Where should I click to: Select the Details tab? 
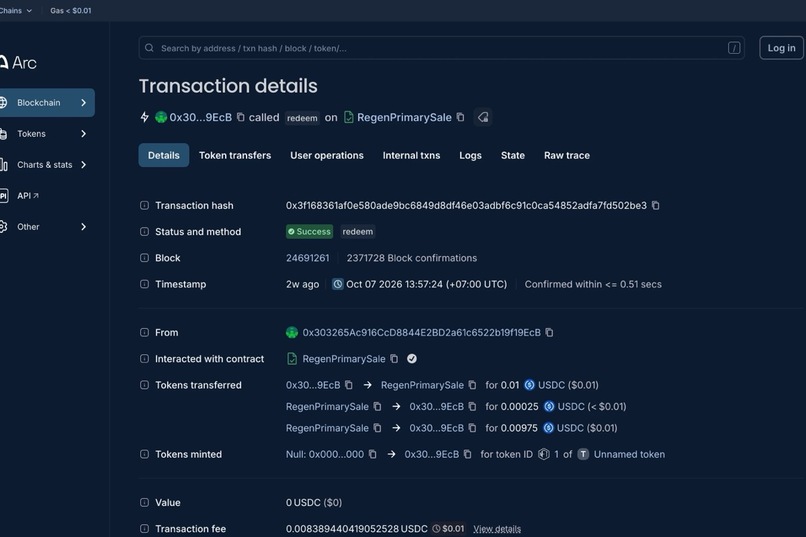pyautogui.click(x=163, y=155)
